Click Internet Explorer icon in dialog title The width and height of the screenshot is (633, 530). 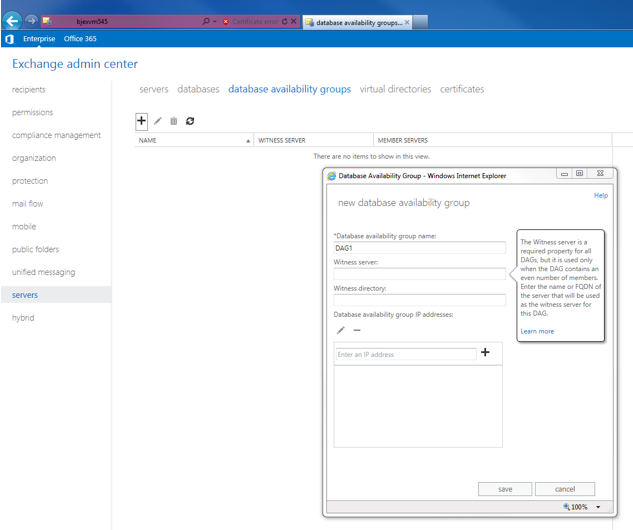[332, 176]
